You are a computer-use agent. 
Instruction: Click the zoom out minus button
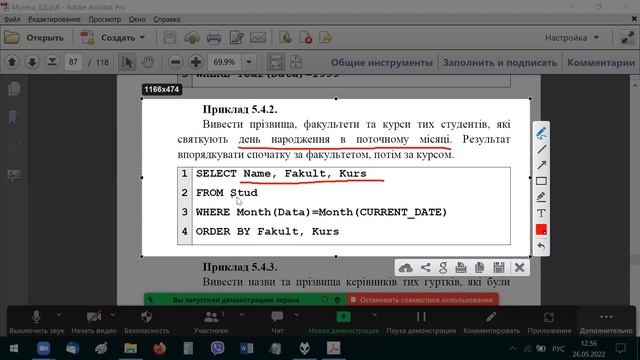tap(176, 62)
